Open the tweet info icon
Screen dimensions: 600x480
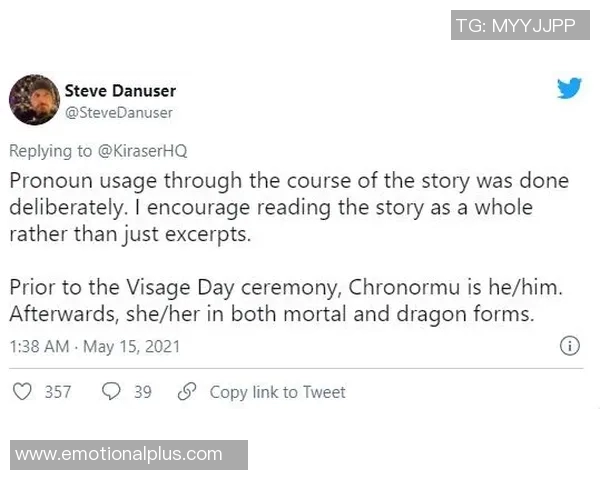click(x=569, y=347)
